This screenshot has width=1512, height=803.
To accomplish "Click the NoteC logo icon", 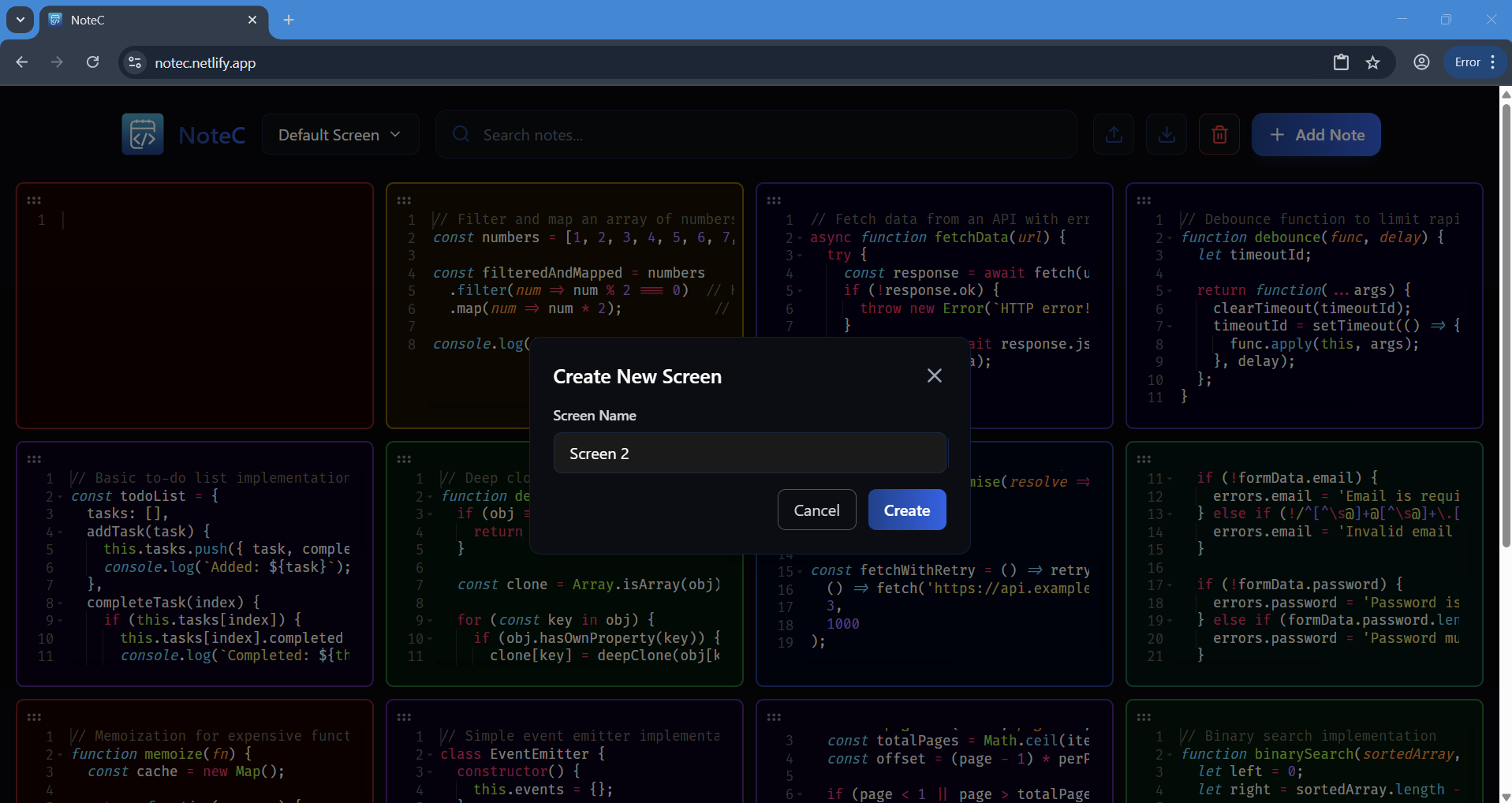I will (x=143, y=134).
